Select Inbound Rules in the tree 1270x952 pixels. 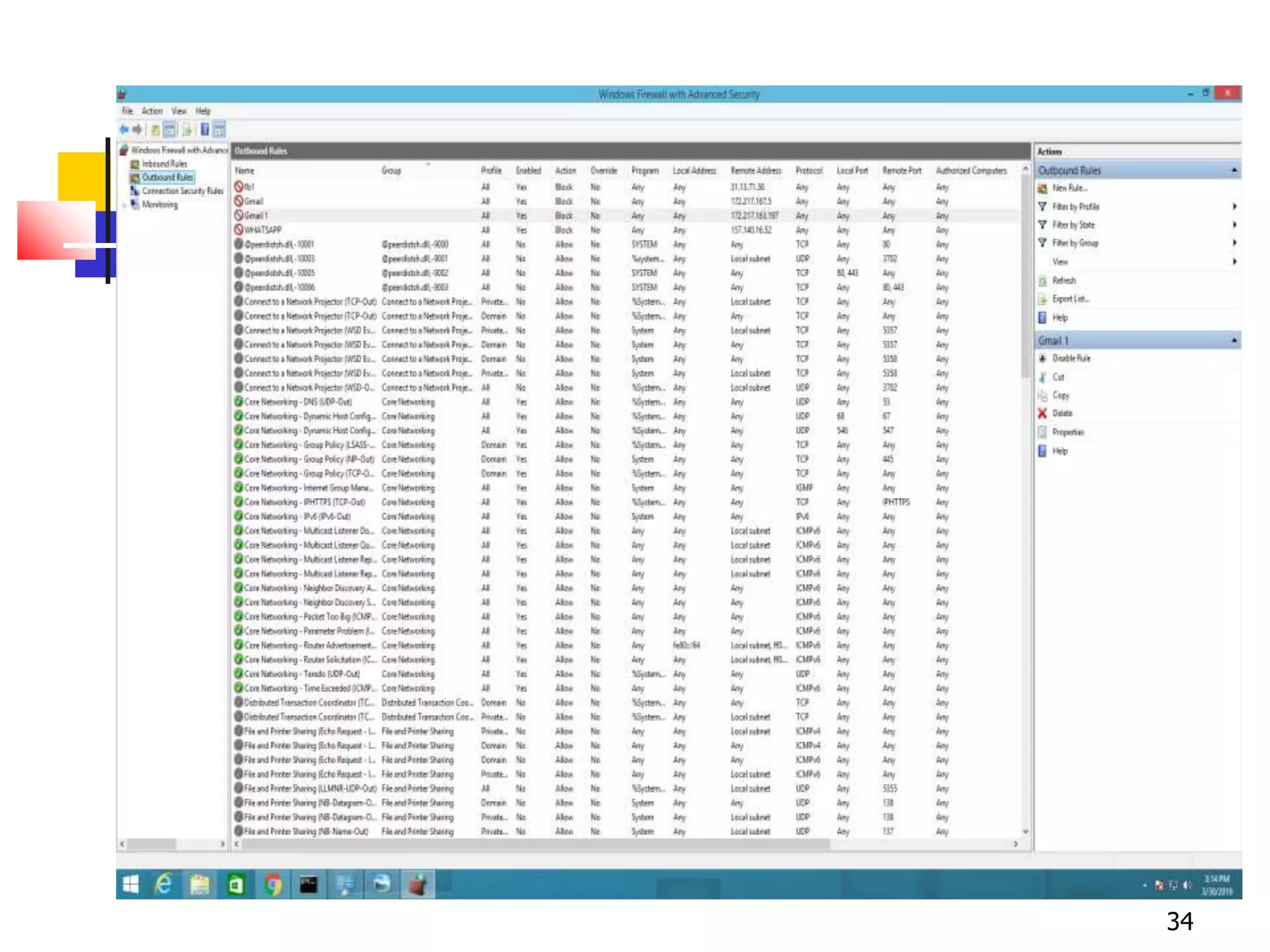(x=164, y=164)
